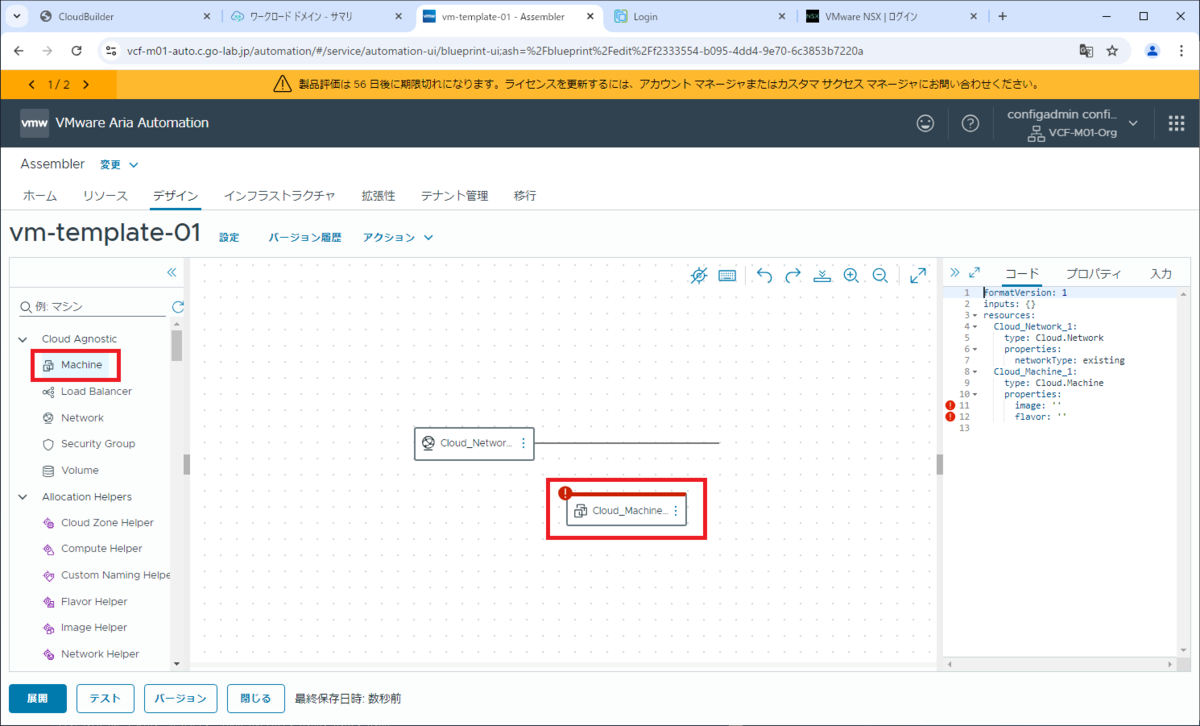
Task: Open the Cloud_Network component options menu
Action: click(x=523, y=443)
